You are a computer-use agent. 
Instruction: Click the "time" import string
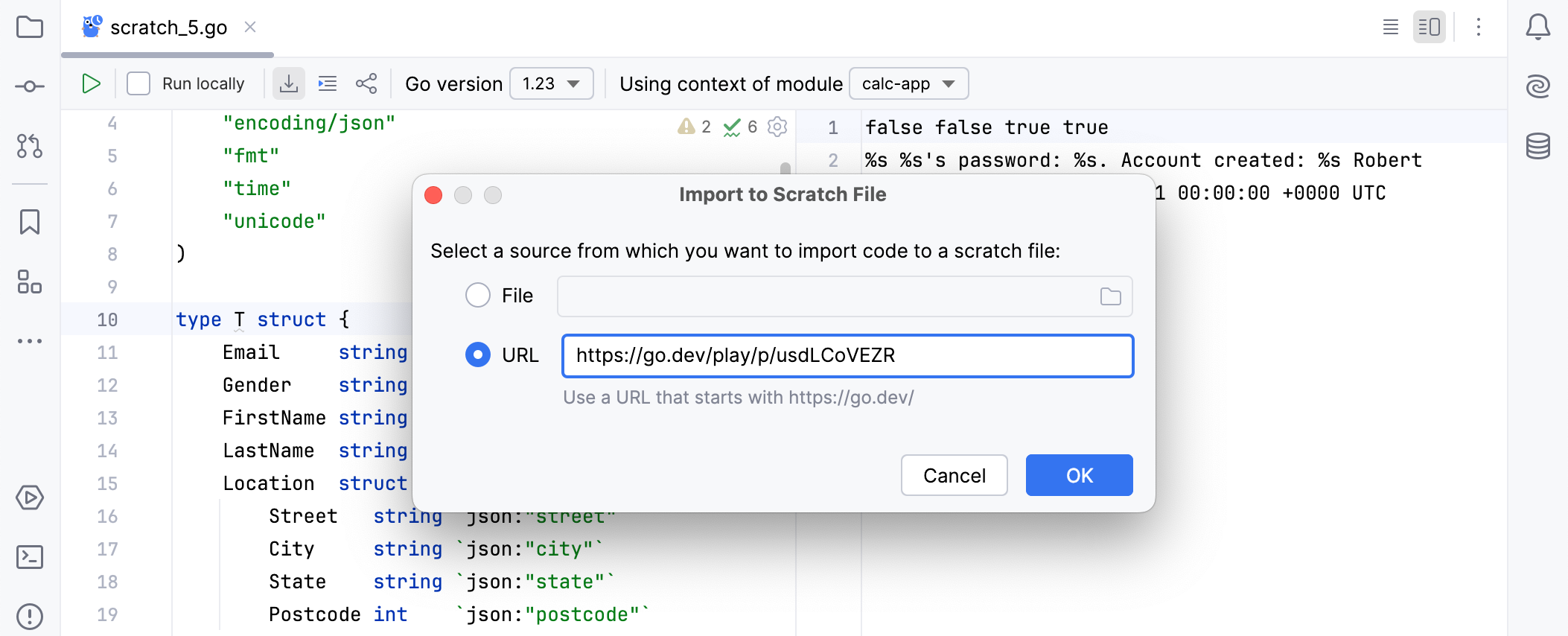[x=257, y=188]
